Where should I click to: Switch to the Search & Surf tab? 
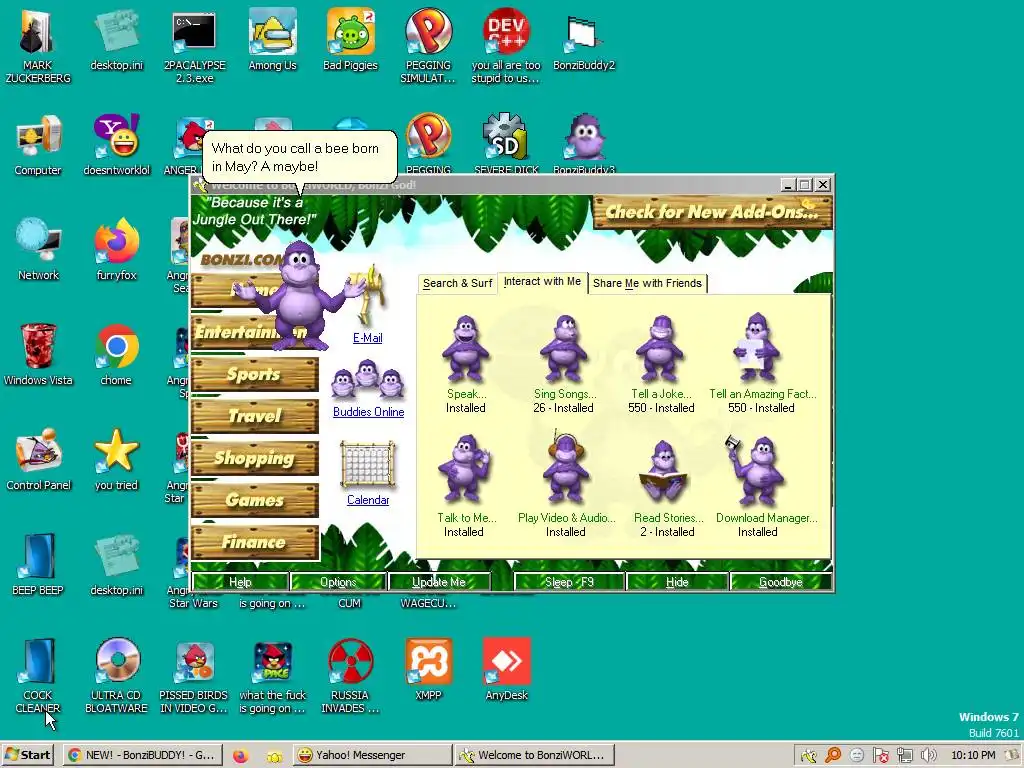[457, 283]
